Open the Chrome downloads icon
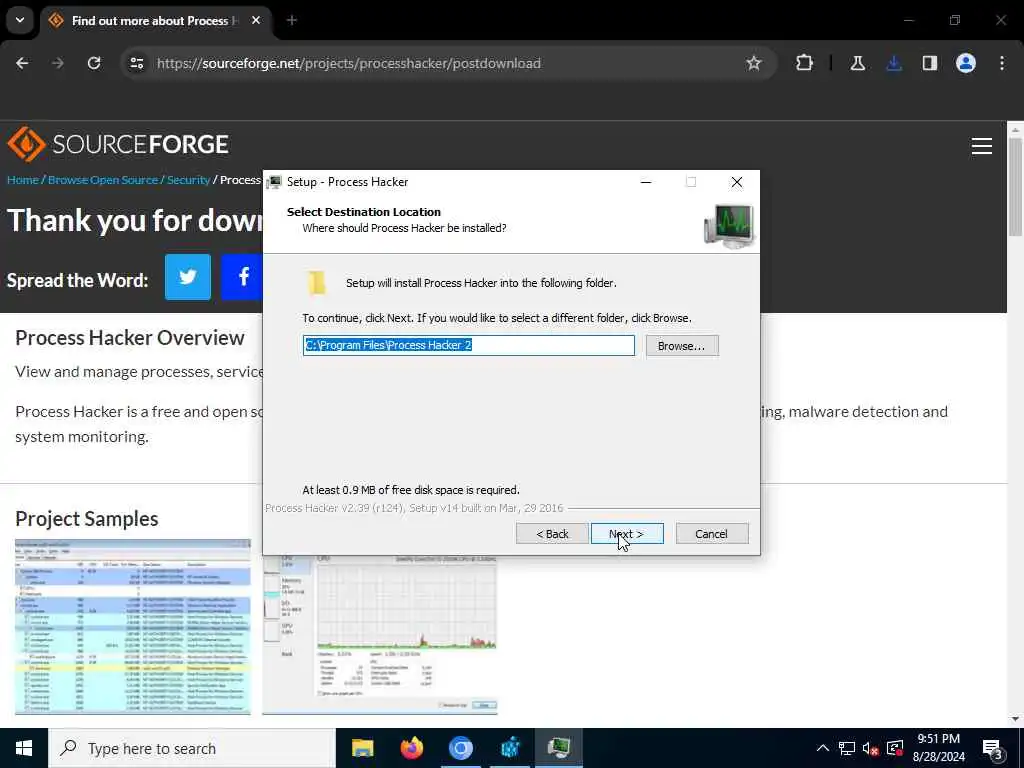 point(894,63)
